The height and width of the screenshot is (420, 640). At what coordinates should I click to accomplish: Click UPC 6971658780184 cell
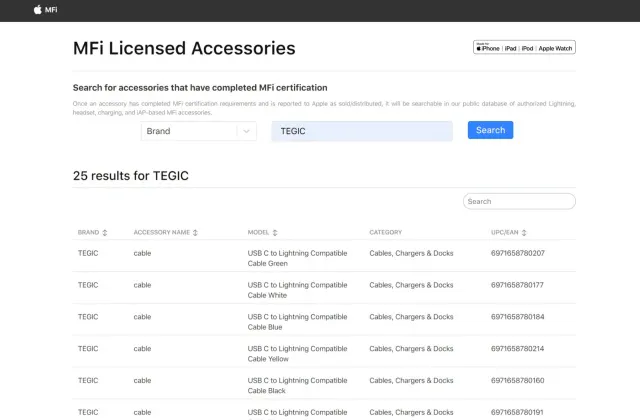point(518,317)
